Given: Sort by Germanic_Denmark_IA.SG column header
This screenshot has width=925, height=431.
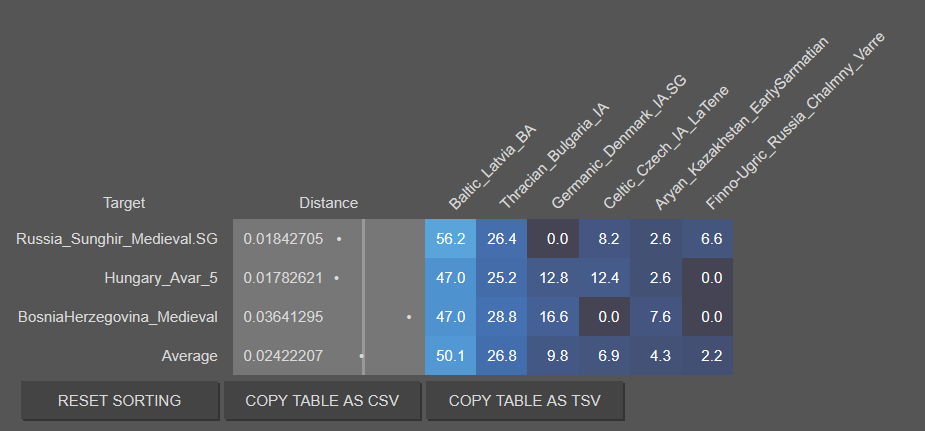Looking at the screenshot, I should [x=619, y=142].
